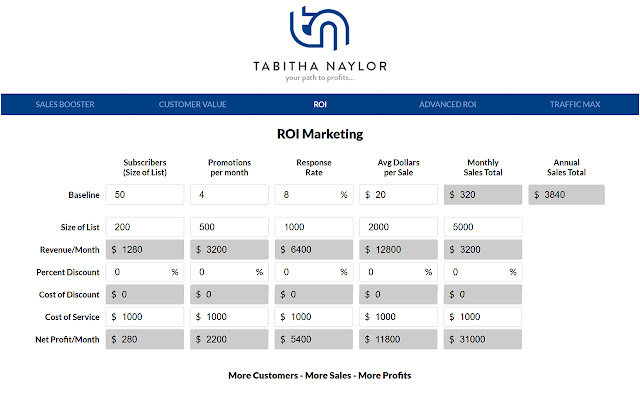
Task: Click the More Customers - More Sales footer text
Action: (x=320, y=376)
